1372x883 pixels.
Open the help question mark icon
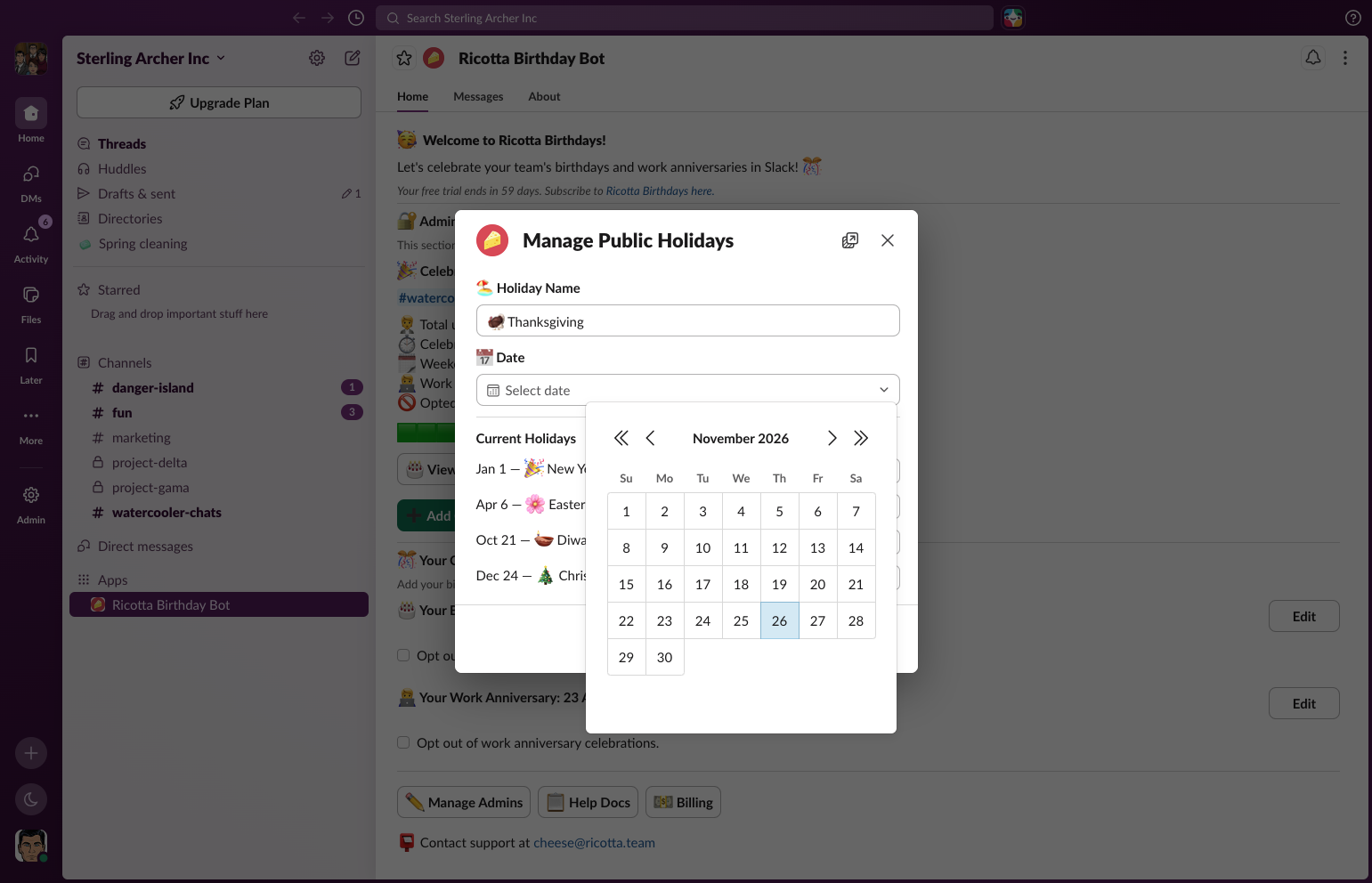click(1352, 18)
